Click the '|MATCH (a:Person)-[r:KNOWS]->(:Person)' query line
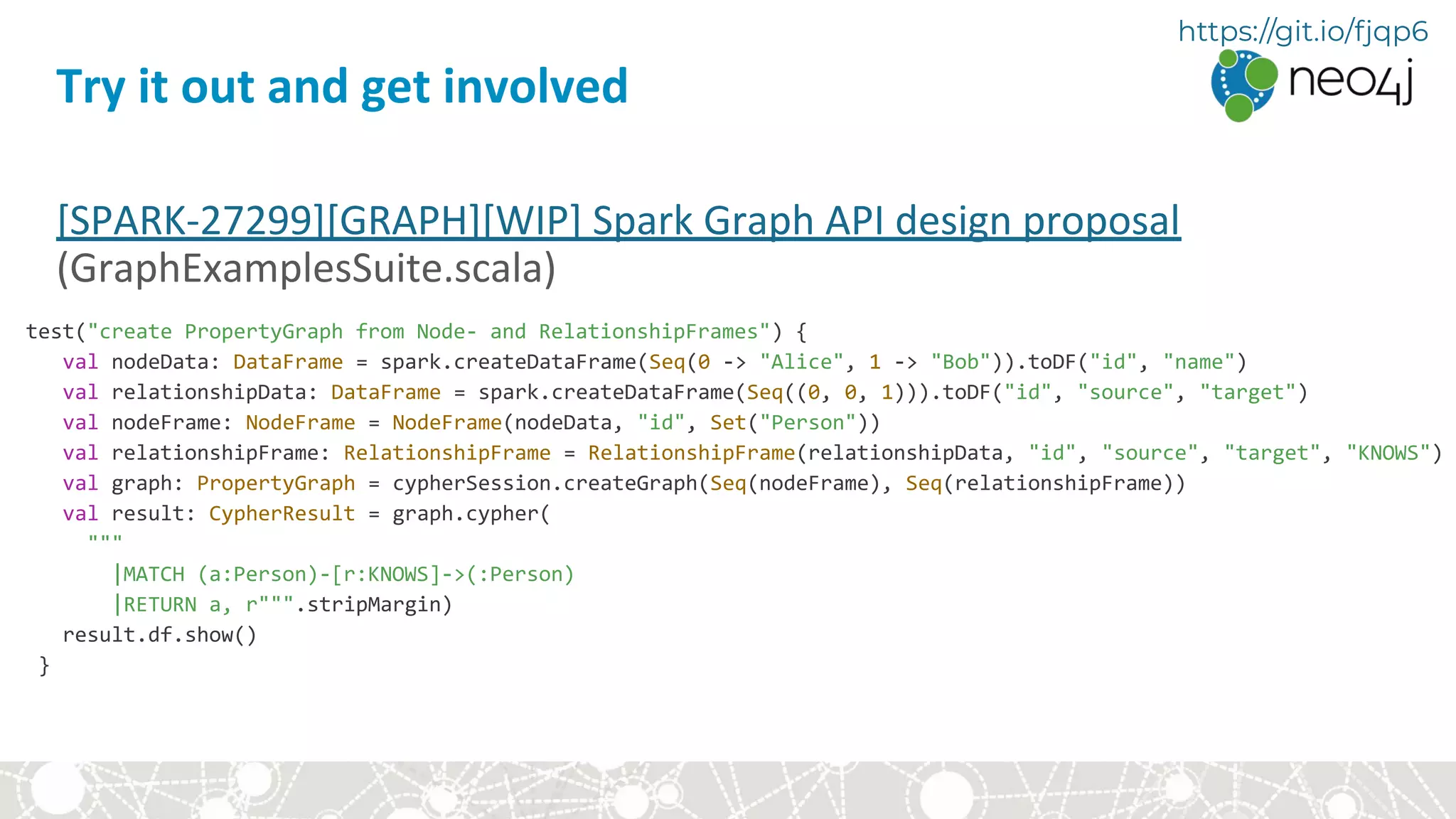Screen dimensions: 1456x819 (343, 574)
